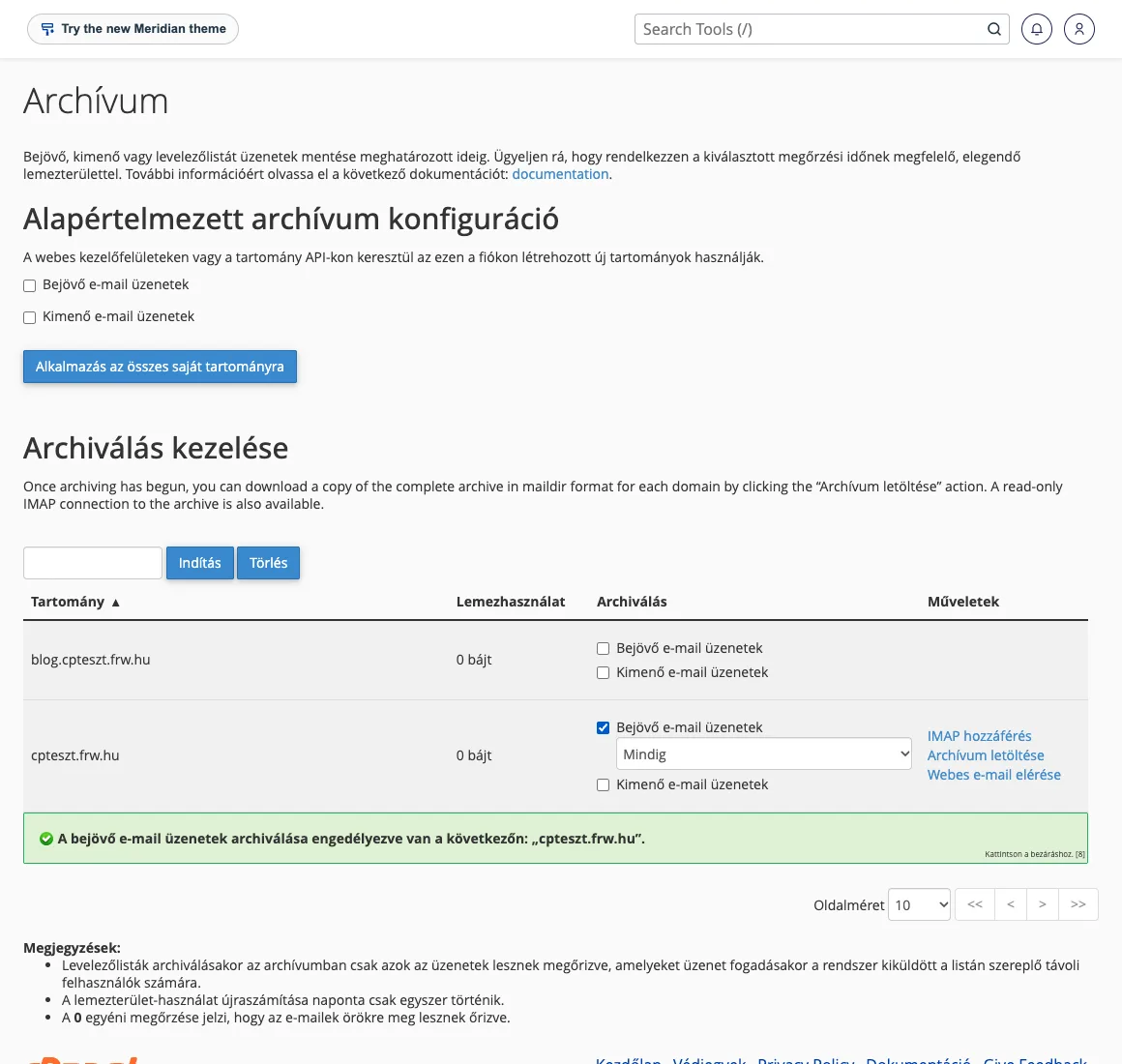1122x1064 pixels.
Task: Select the cpteszt.frw.hu domain cell
Action: [x=75, y=755]
